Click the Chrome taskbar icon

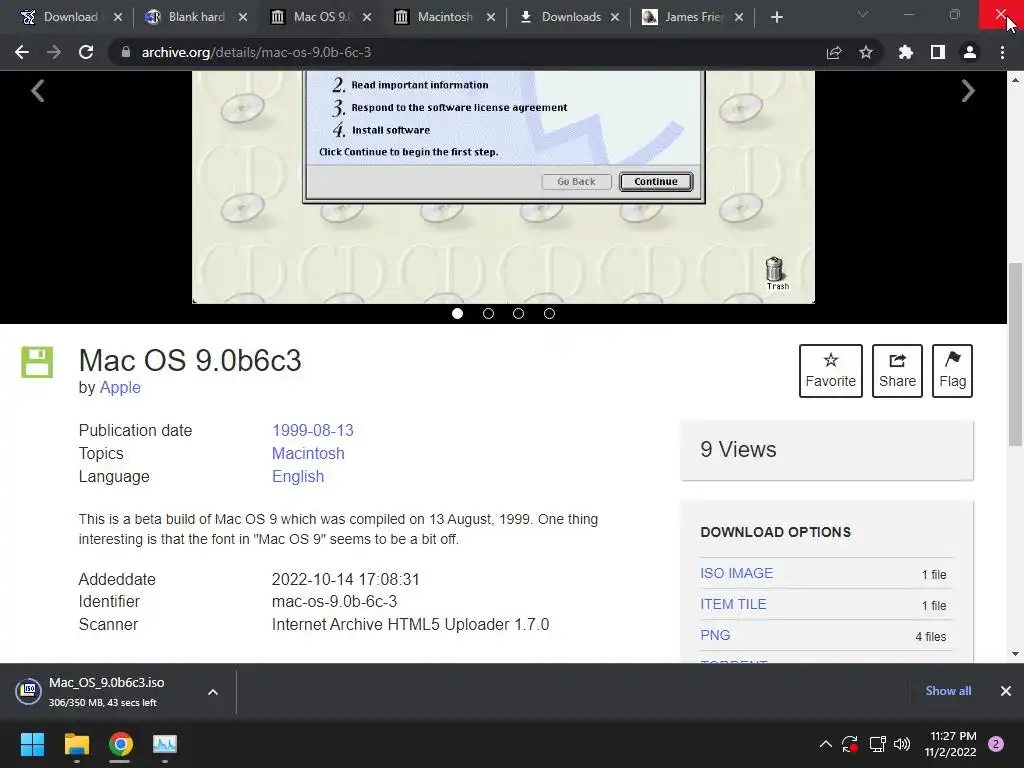click(121, 744)
